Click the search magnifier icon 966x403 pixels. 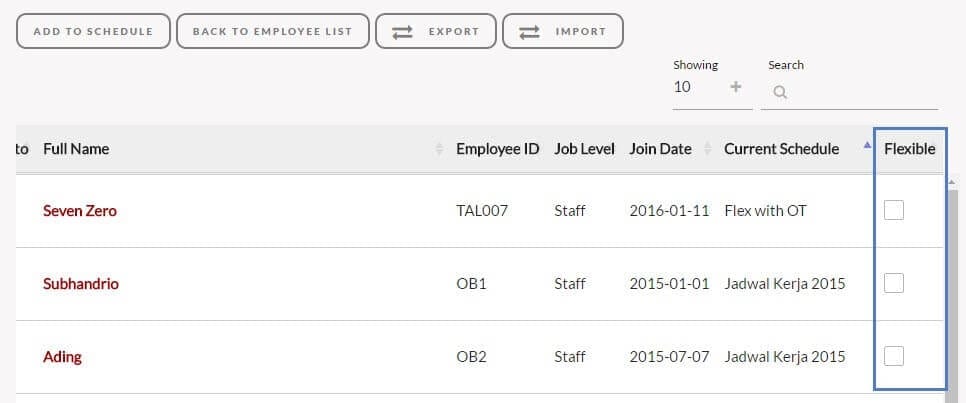coord(780,93)
